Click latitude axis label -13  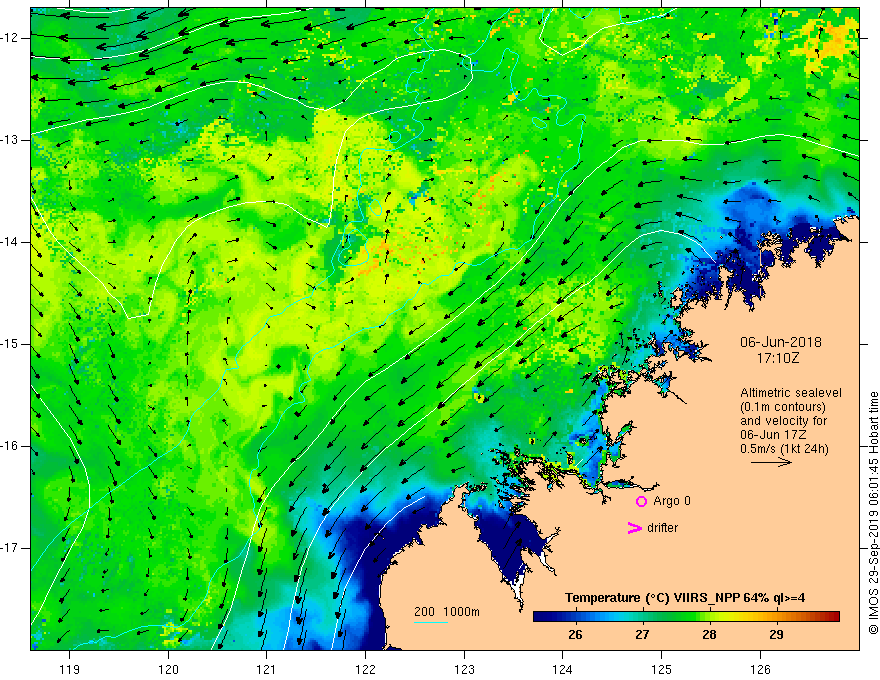(10, 140)
